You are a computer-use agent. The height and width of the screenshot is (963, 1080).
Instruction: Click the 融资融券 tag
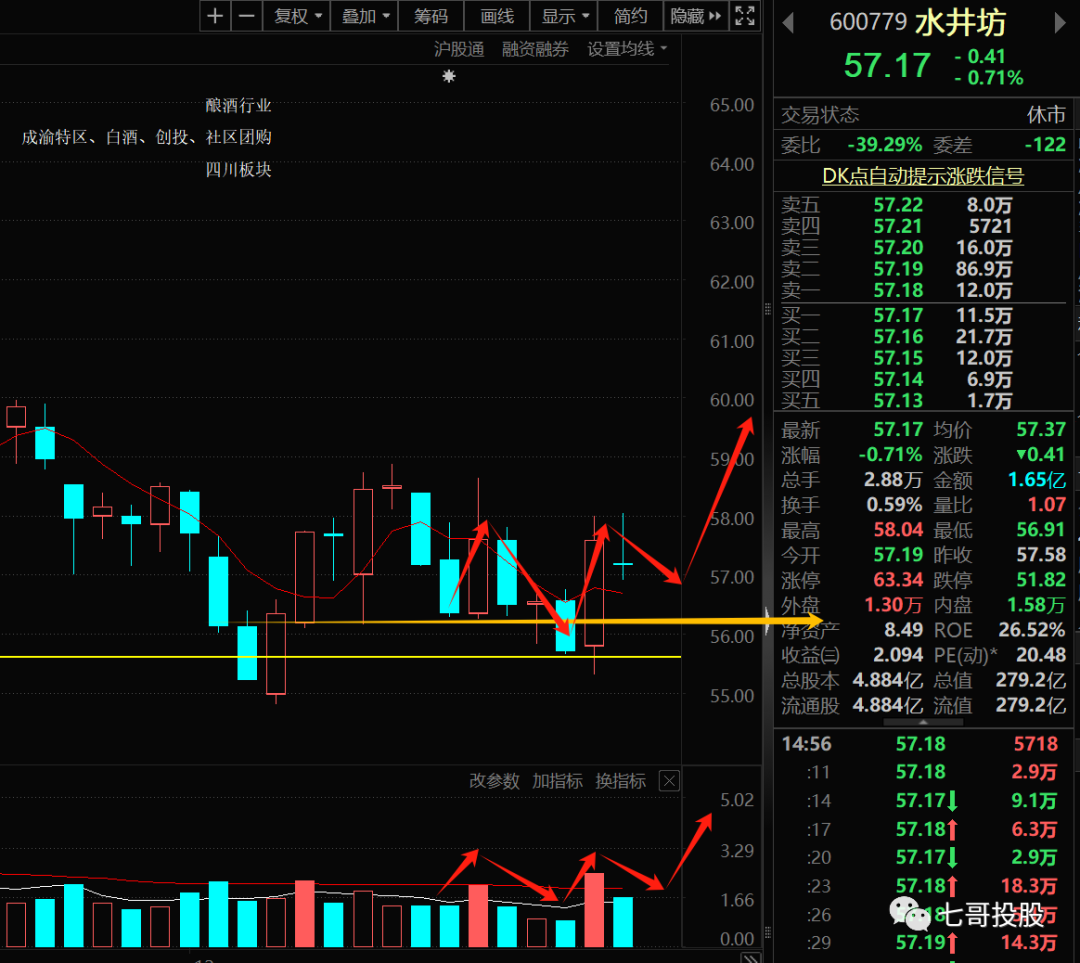point(535,49)
